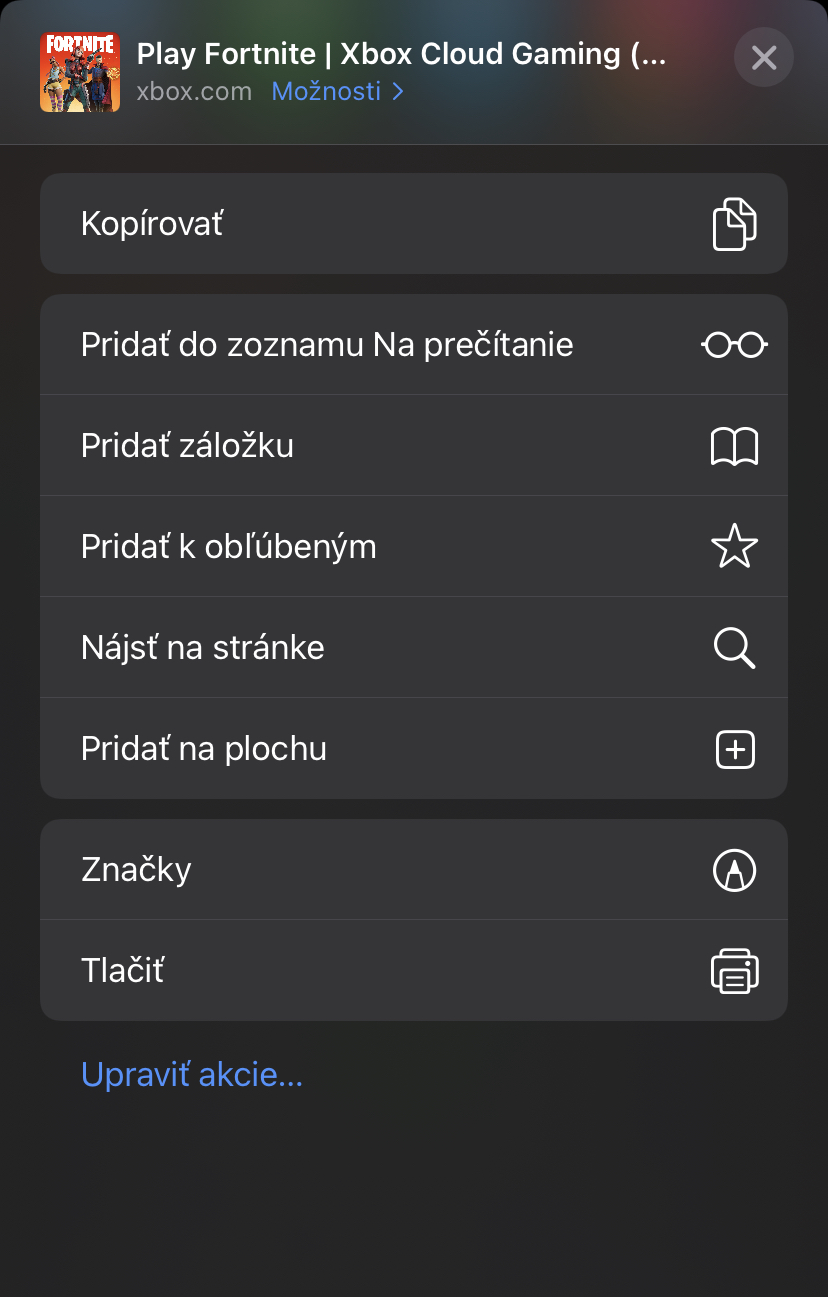This screenshot has width=828, height=1297.
Task: Select Nájsť na stránke
Action: click(x=414, y=648)
